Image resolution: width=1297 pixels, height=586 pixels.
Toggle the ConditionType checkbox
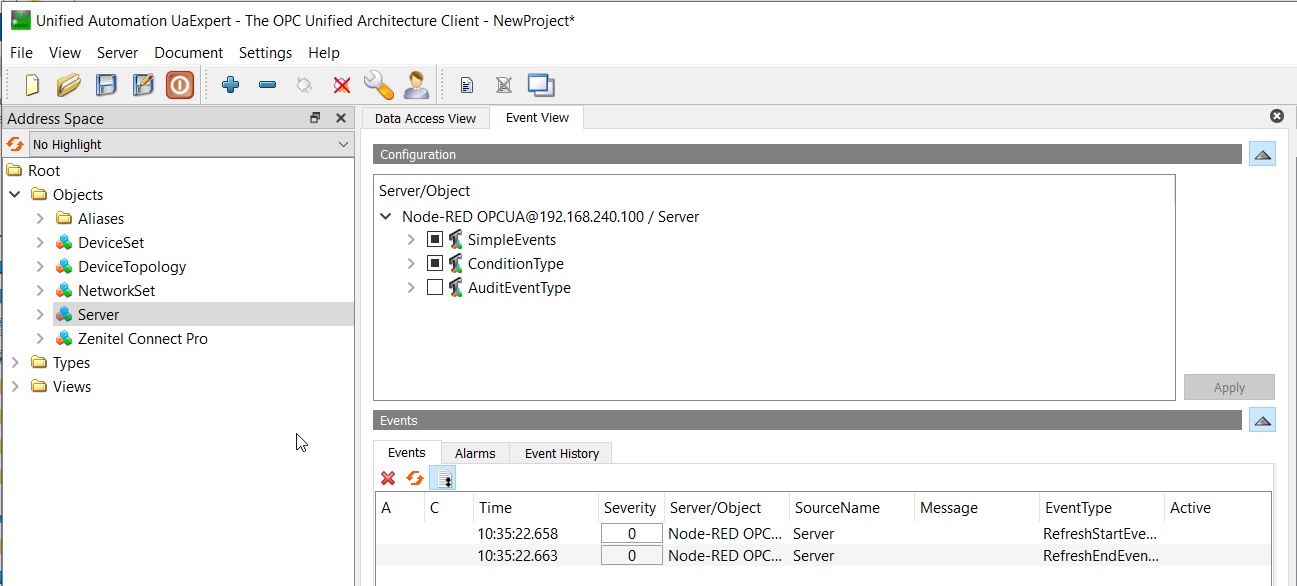434,264
